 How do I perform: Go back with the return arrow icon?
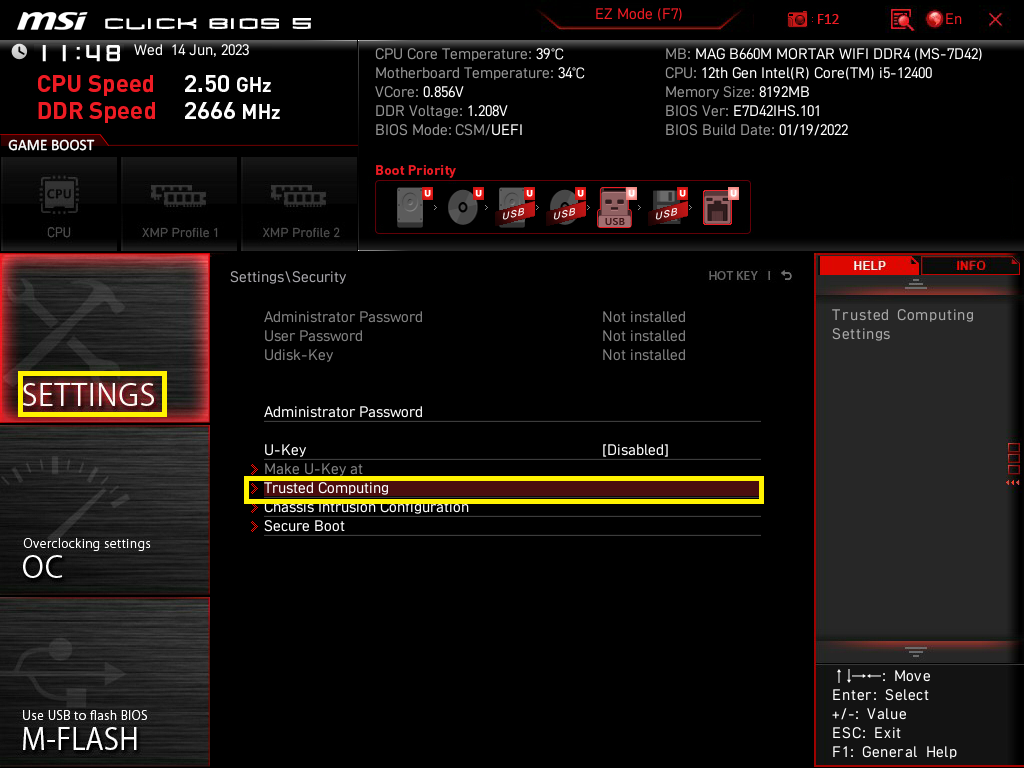point(786,276)
